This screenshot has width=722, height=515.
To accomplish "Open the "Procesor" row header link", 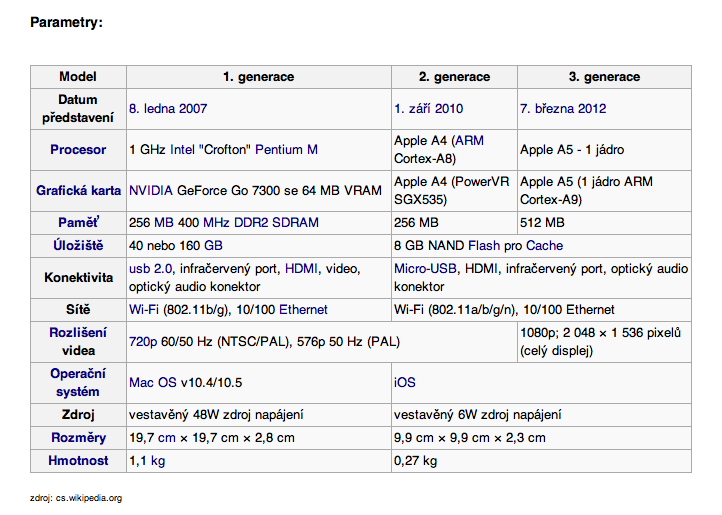I will (x=78, y=150).
